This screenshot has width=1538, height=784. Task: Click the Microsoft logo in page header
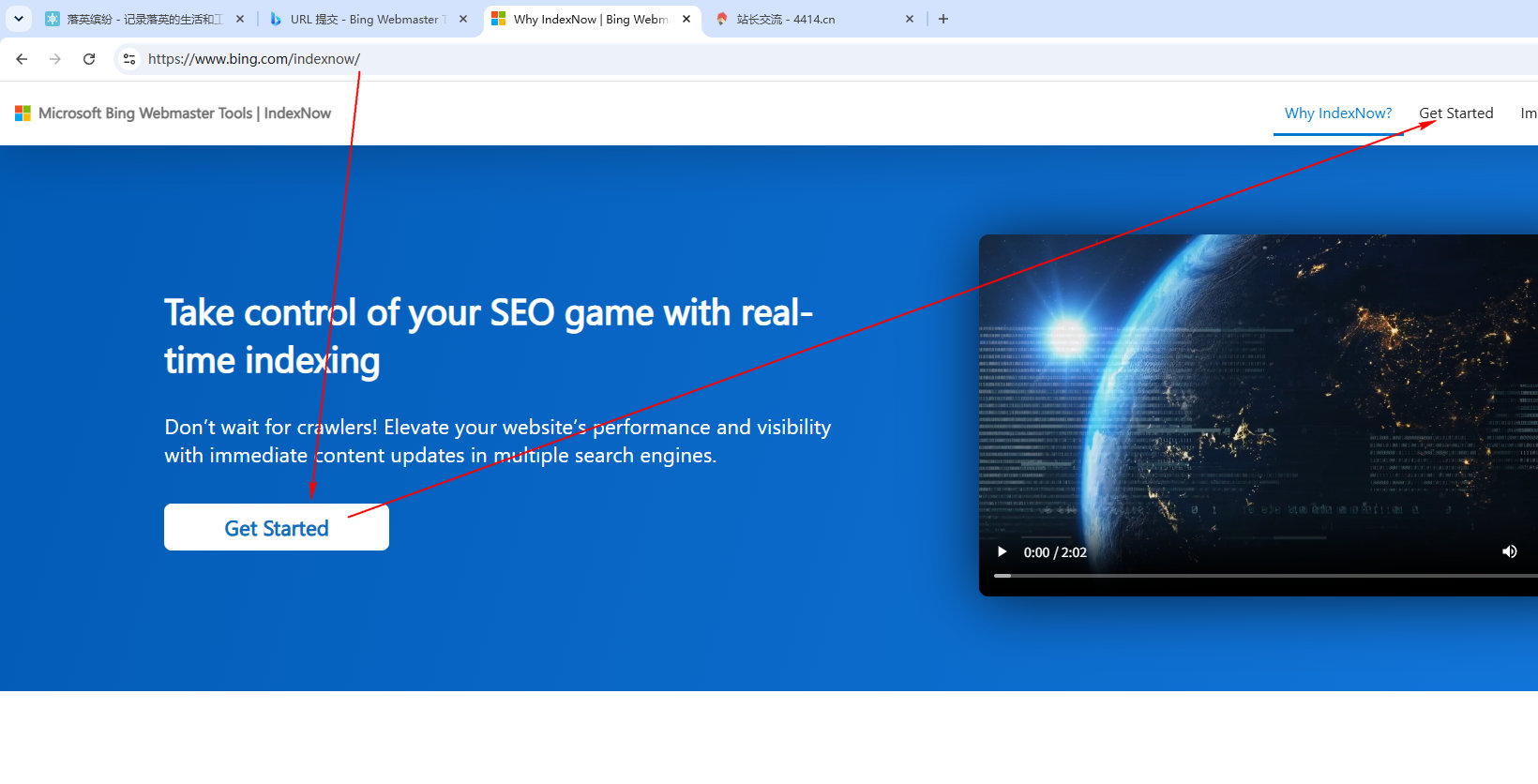click(x=23, y=113)
